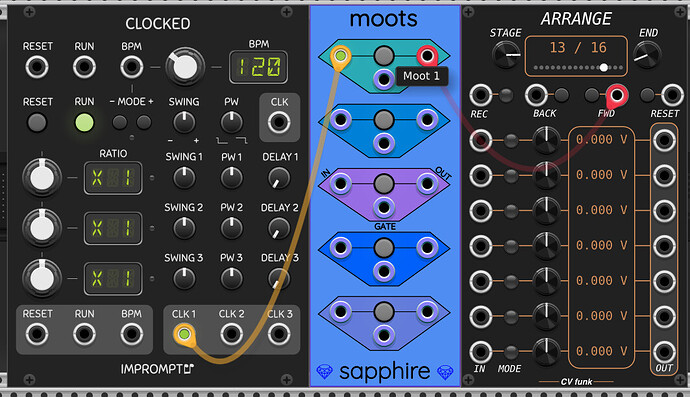Click the first ratio display X 1
The height and width of the screenshot is (397, 690).
point(113,178)
